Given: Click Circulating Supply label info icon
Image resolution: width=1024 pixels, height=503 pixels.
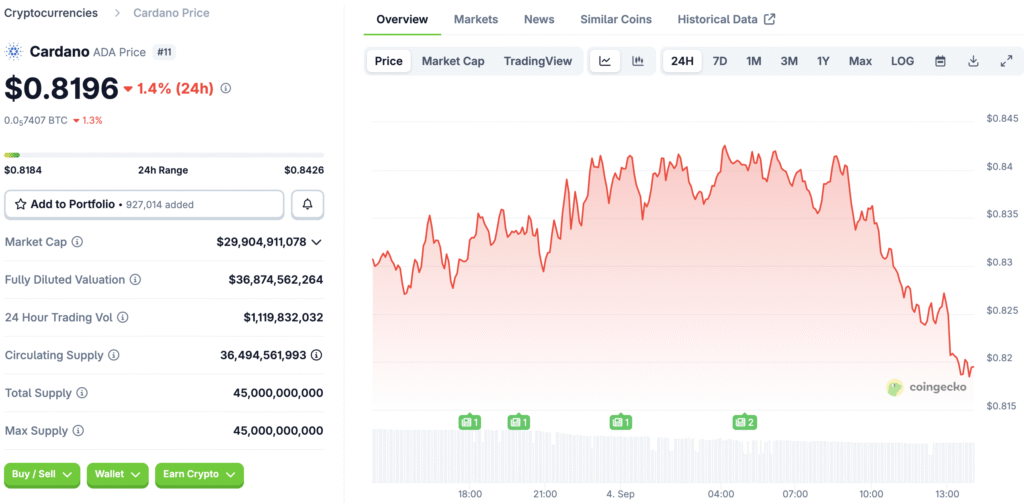Looking at the screenshot, I should tap(114, 355).
